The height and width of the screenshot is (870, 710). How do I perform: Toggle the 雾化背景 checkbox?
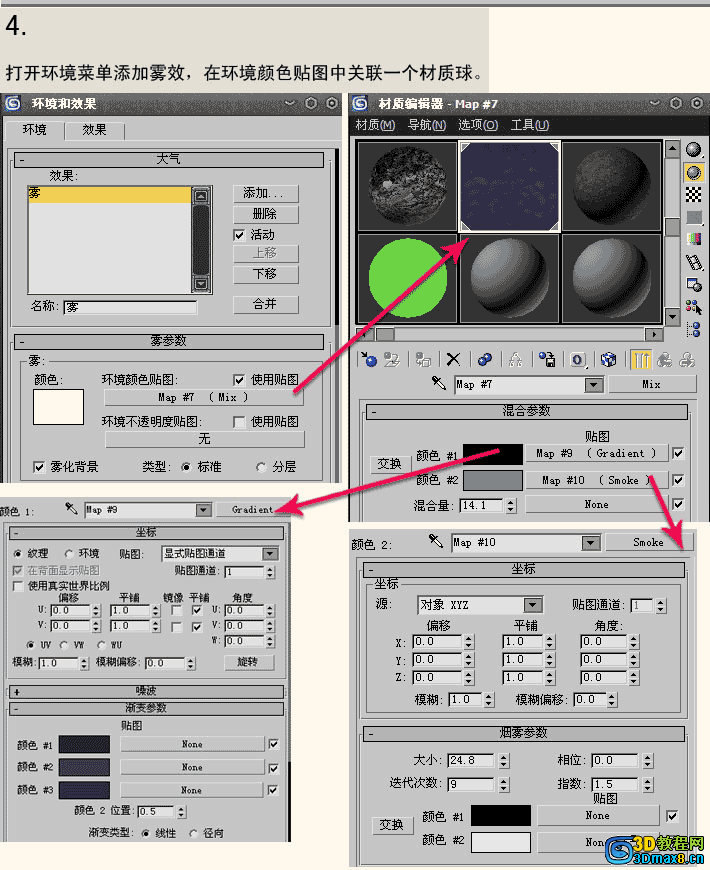39,467
